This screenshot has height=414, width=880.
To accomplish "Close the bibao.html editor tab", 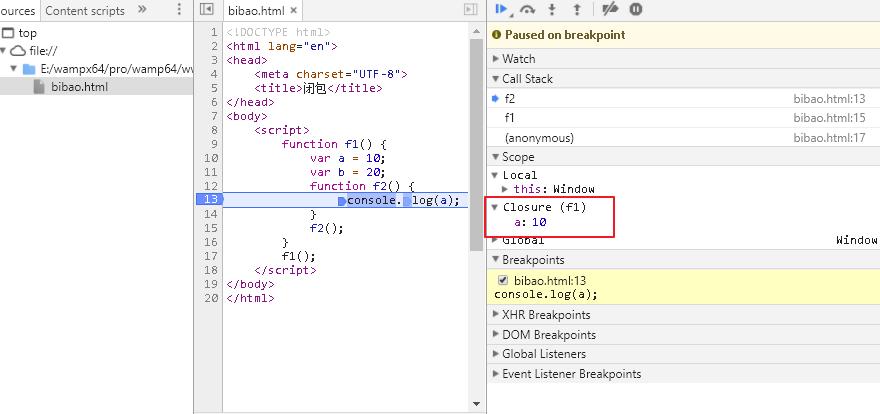I will click(293, 11).
